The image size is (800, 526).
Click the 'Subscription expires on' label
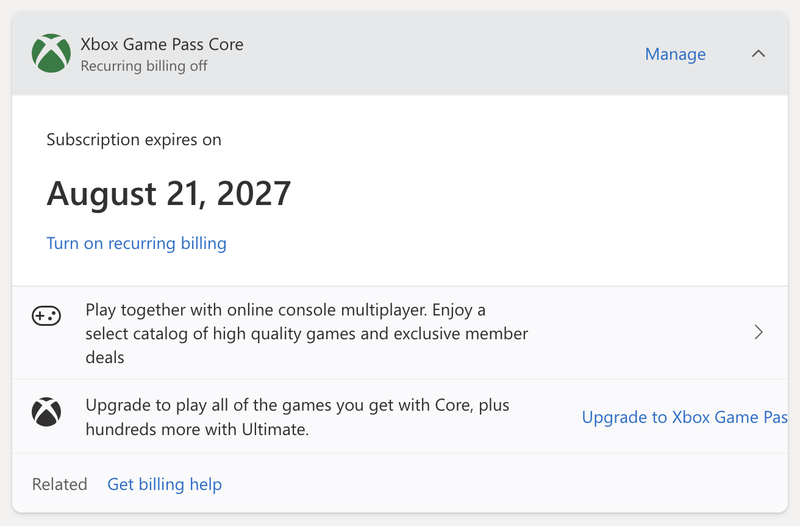(x=134, y=139)
